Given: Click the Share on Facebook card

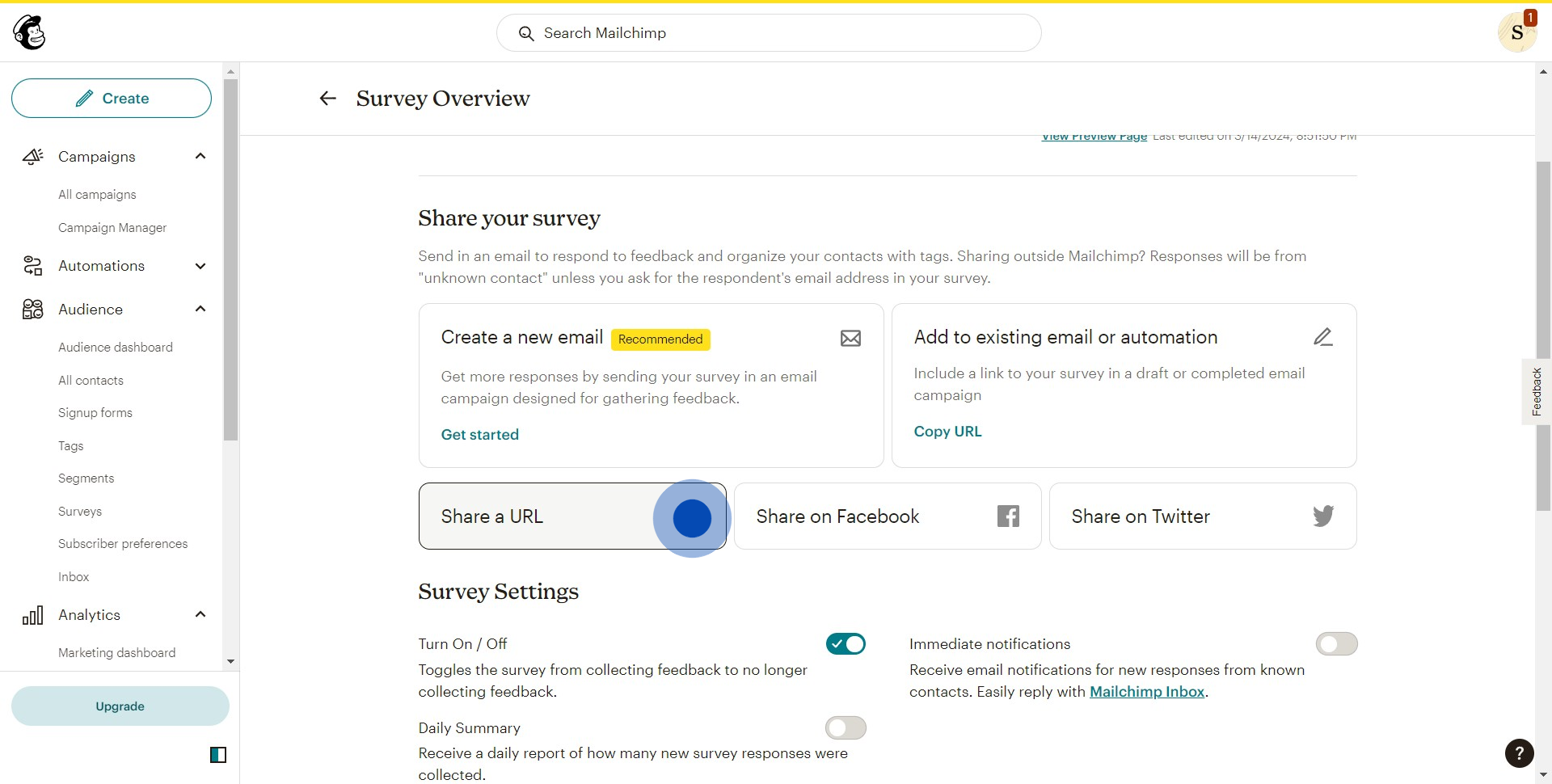Looking at the screenshot, I should point(888,516).
